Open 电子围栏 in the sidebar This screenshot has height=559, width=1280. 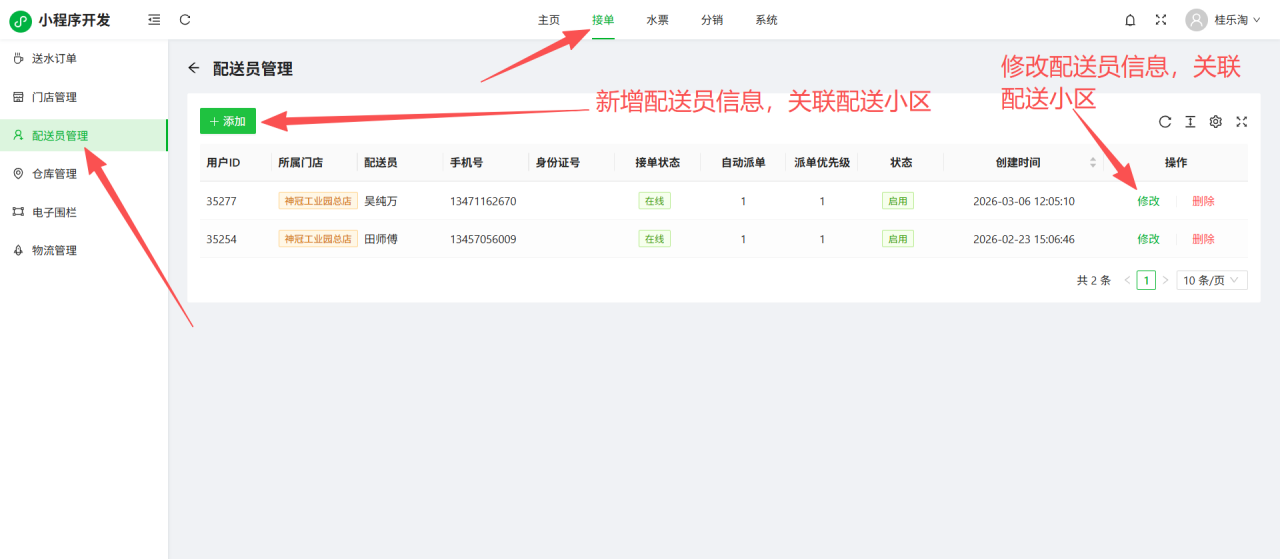click(54, 212)
